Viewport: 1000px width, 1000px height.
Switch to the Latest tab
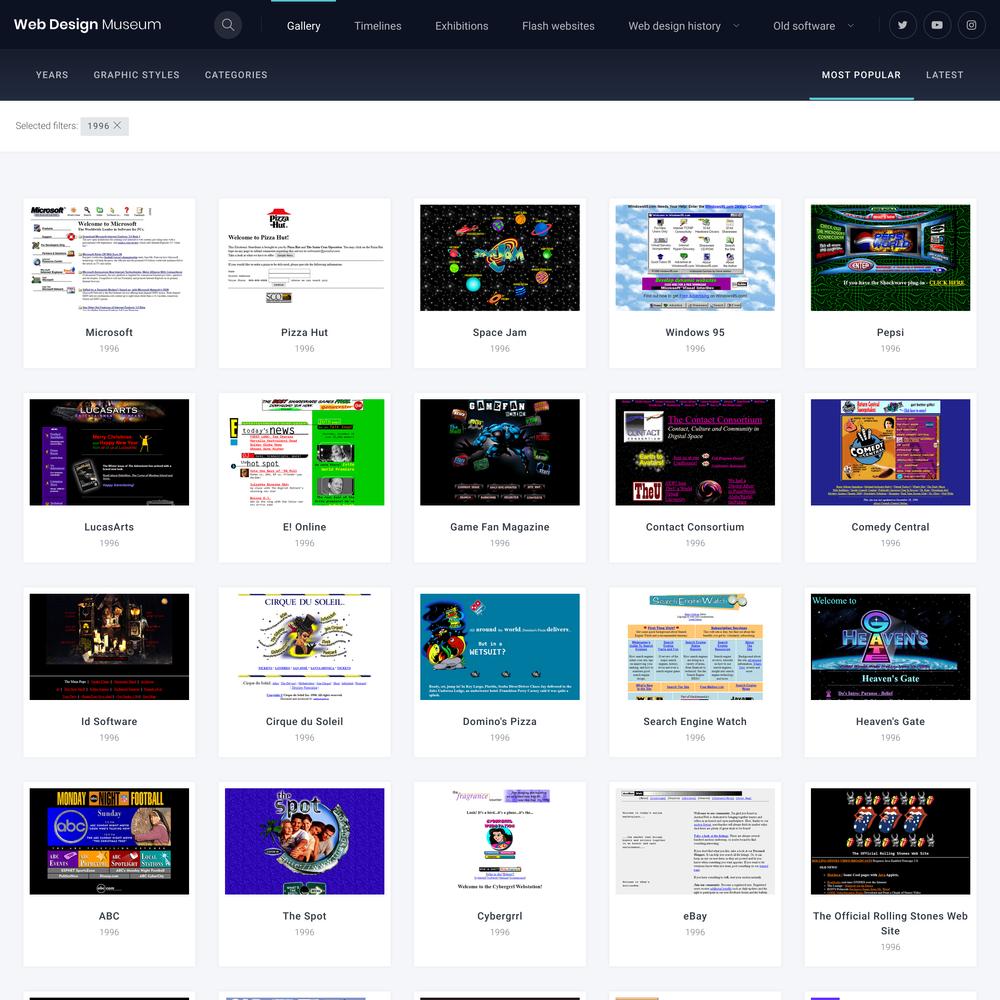(x=944, y=75)
